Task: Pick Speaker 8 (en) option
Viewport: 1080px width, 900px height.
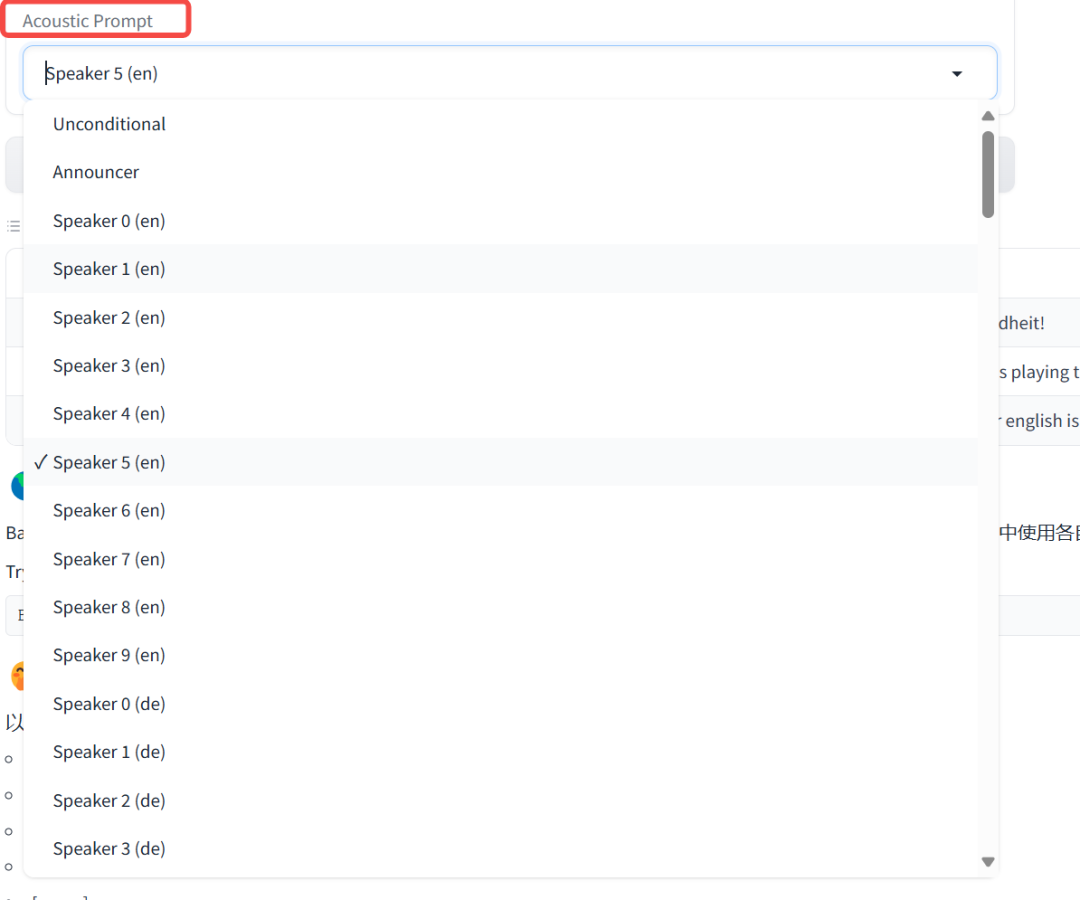Action: (109, 607)
